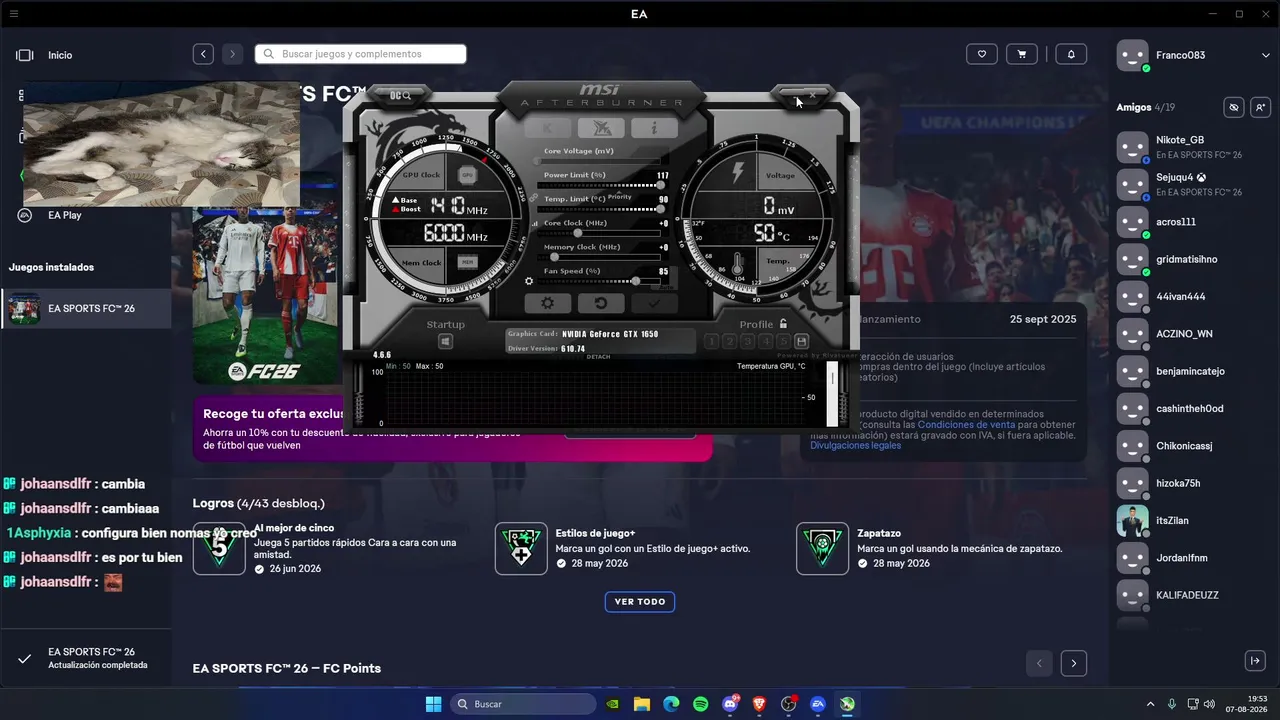Image resolution: width=1280 pixels, height=720 pixels.
Task: Select EA SPORTS FC 26 in installed games
Action: [86, 309]
